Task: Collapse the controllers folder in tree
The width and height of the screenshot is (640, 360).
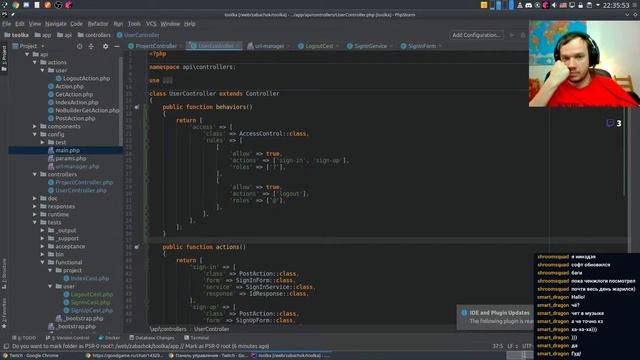Action: click(x=35, y=174)
